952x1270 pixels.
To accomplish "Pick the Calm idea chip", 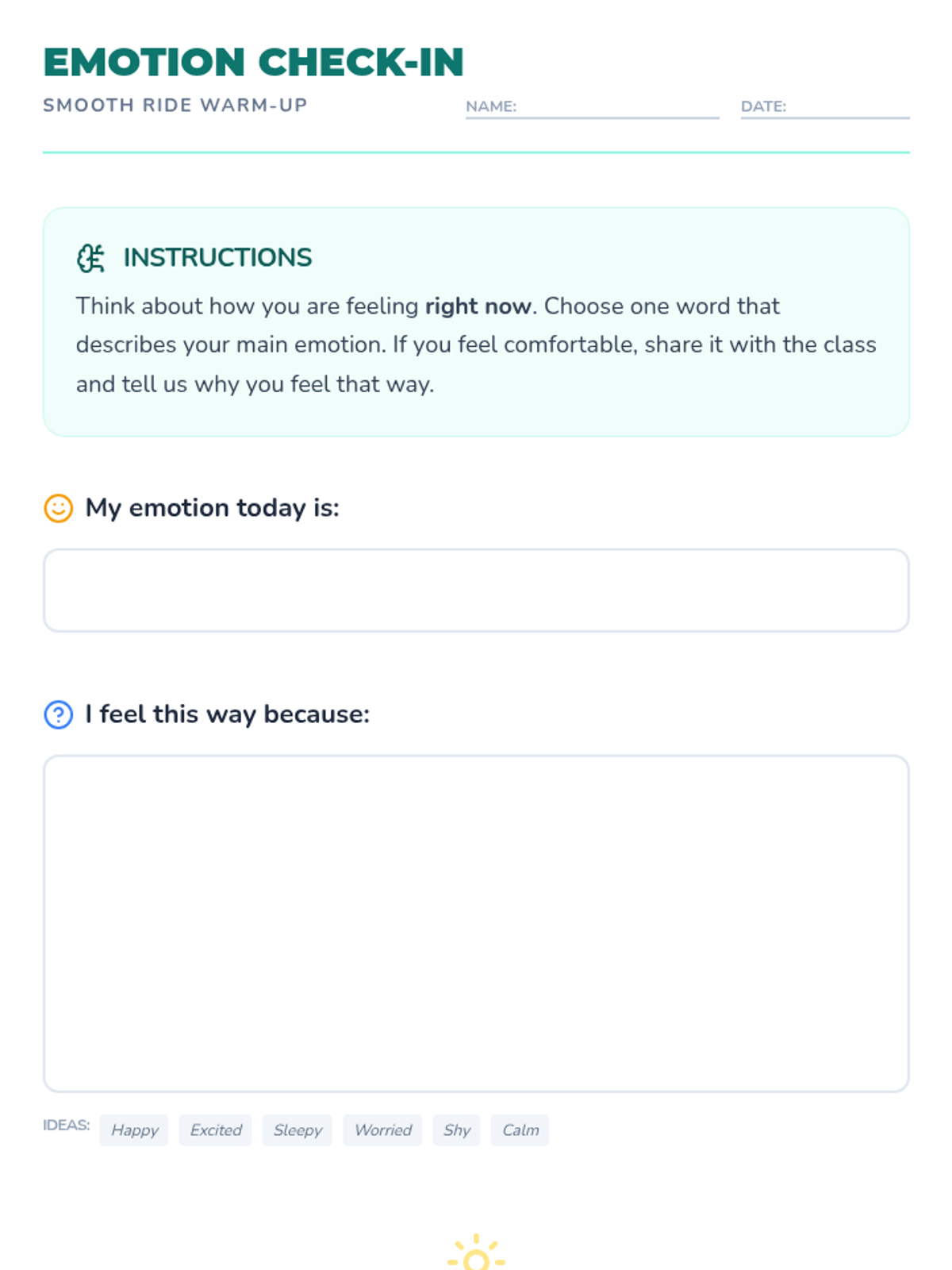I will [x=520, y=1130].
